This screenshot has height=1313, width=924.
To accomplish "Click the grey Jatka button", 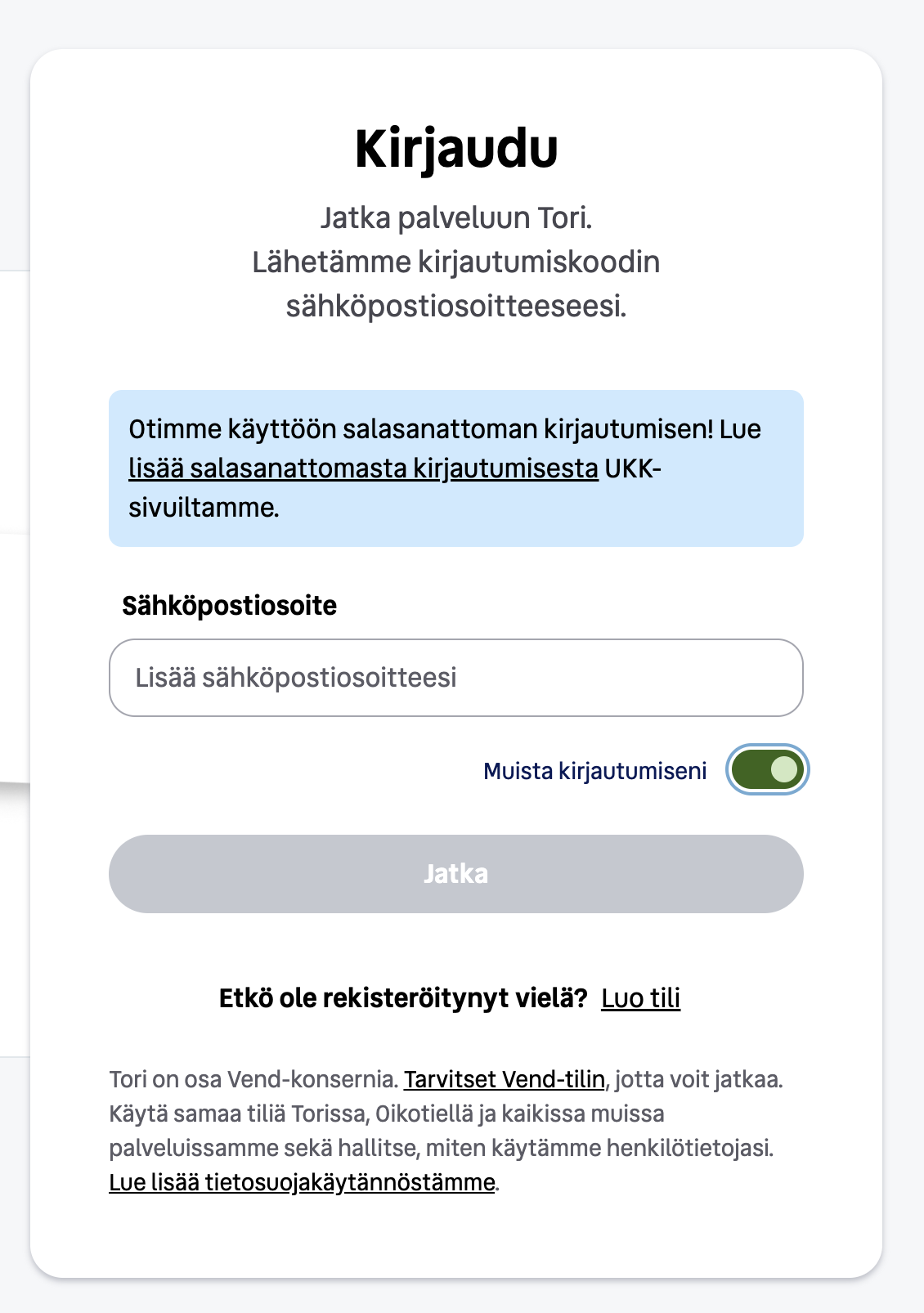I will [x=456, y=874].
